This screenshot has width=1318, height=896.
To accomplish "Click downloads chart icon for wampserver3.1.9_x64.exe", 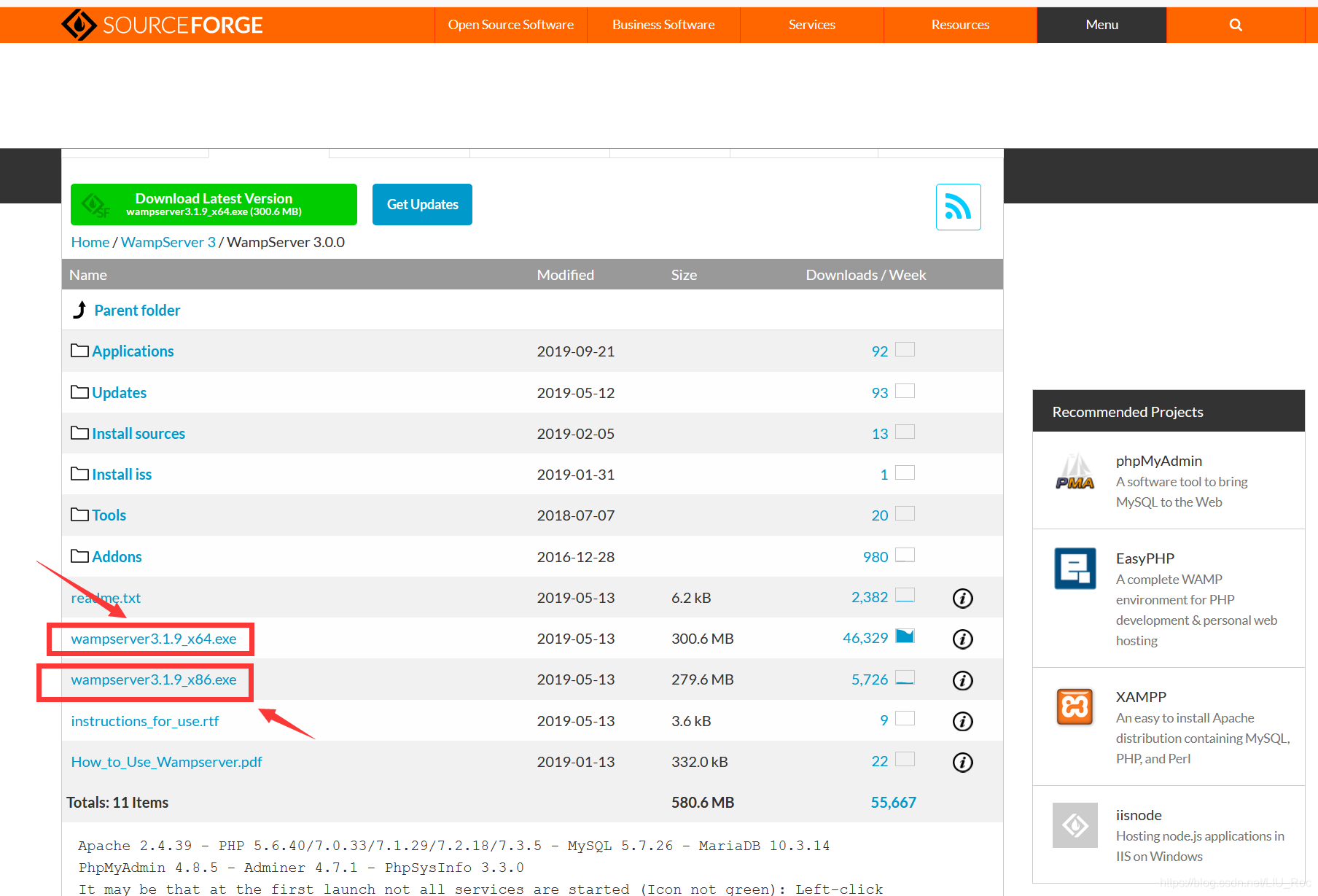I will pos(905,636).
